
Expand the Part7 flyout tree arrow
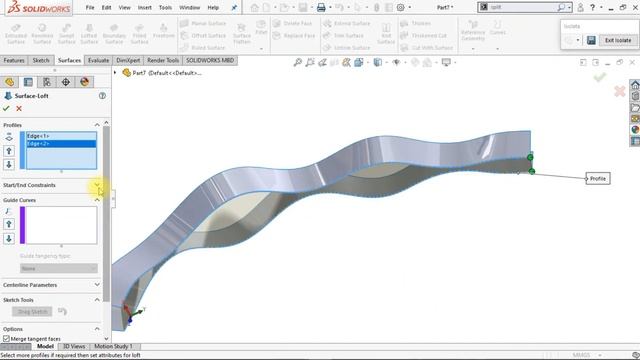[115, 73]
